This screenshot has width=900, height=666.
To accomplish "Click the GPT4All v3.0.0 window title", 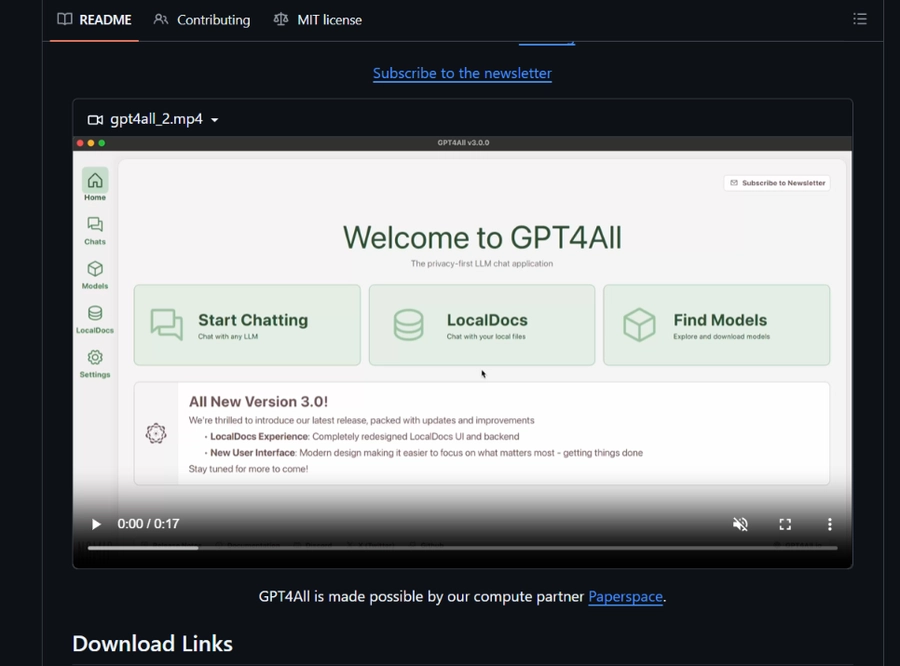I will tap(463, 143).
